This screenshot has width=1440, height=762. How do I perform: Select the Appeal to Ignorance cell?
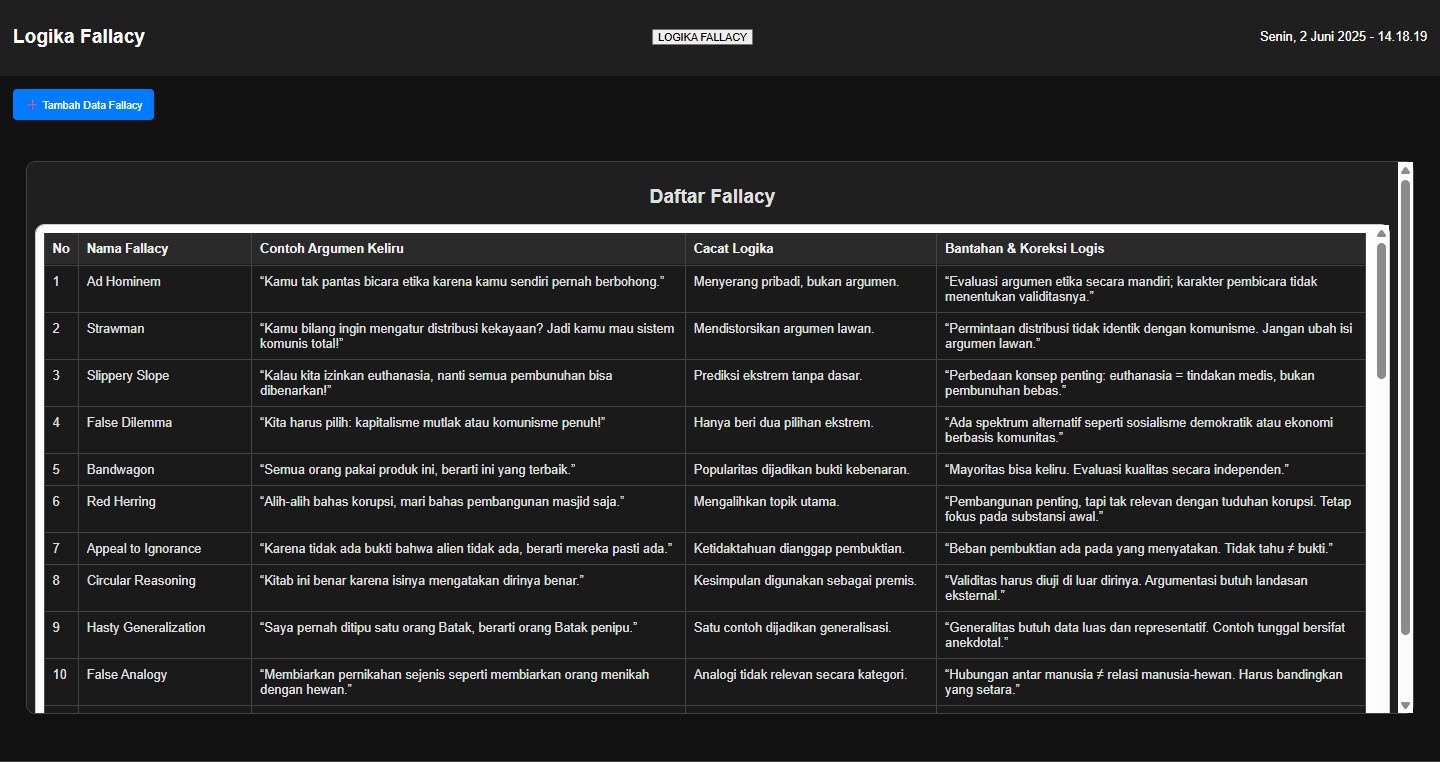[x=165, y=549]
